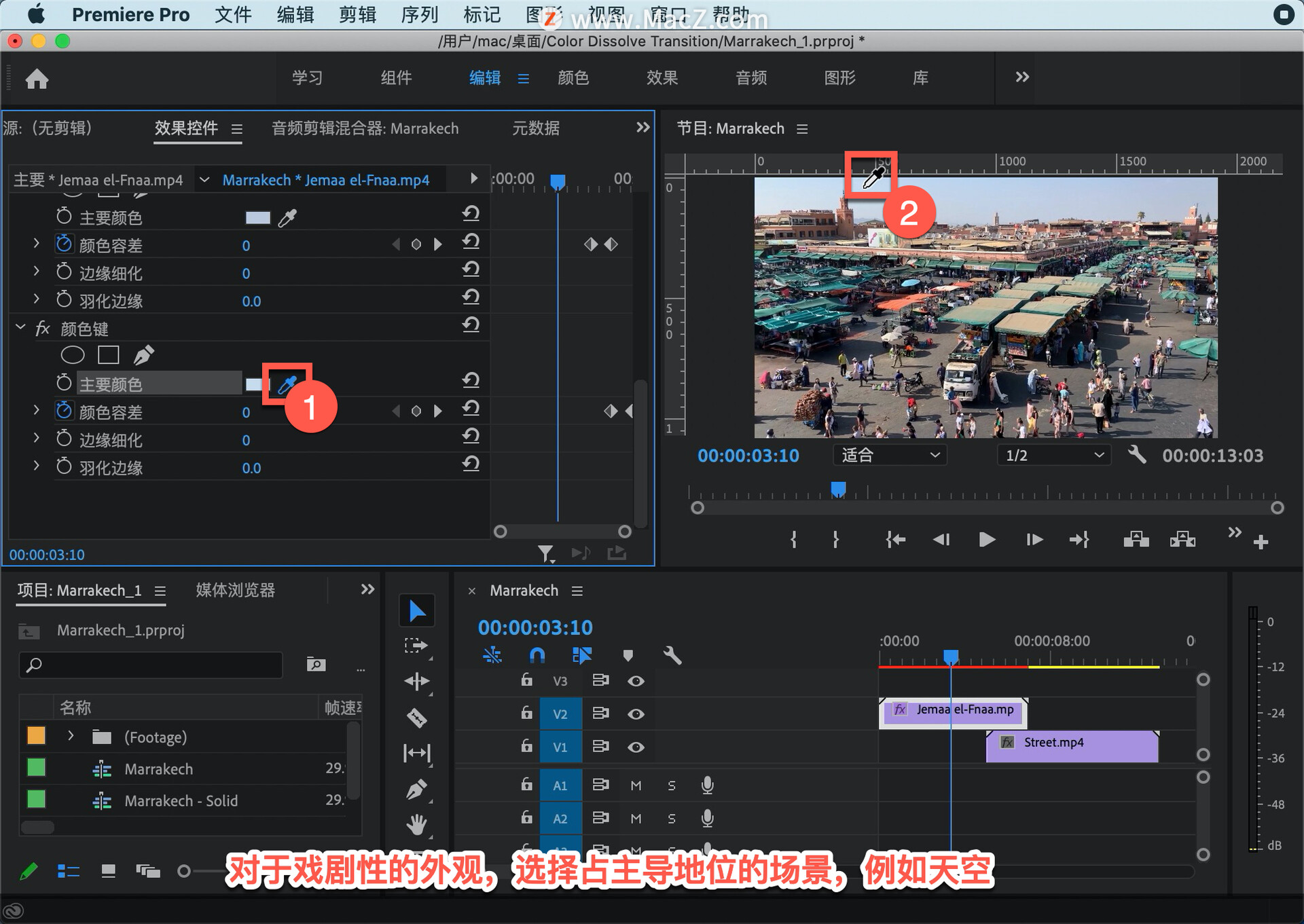Toggle Snap in the timeline
Viewport: 1304px width, 924px height.
point(537,655)
